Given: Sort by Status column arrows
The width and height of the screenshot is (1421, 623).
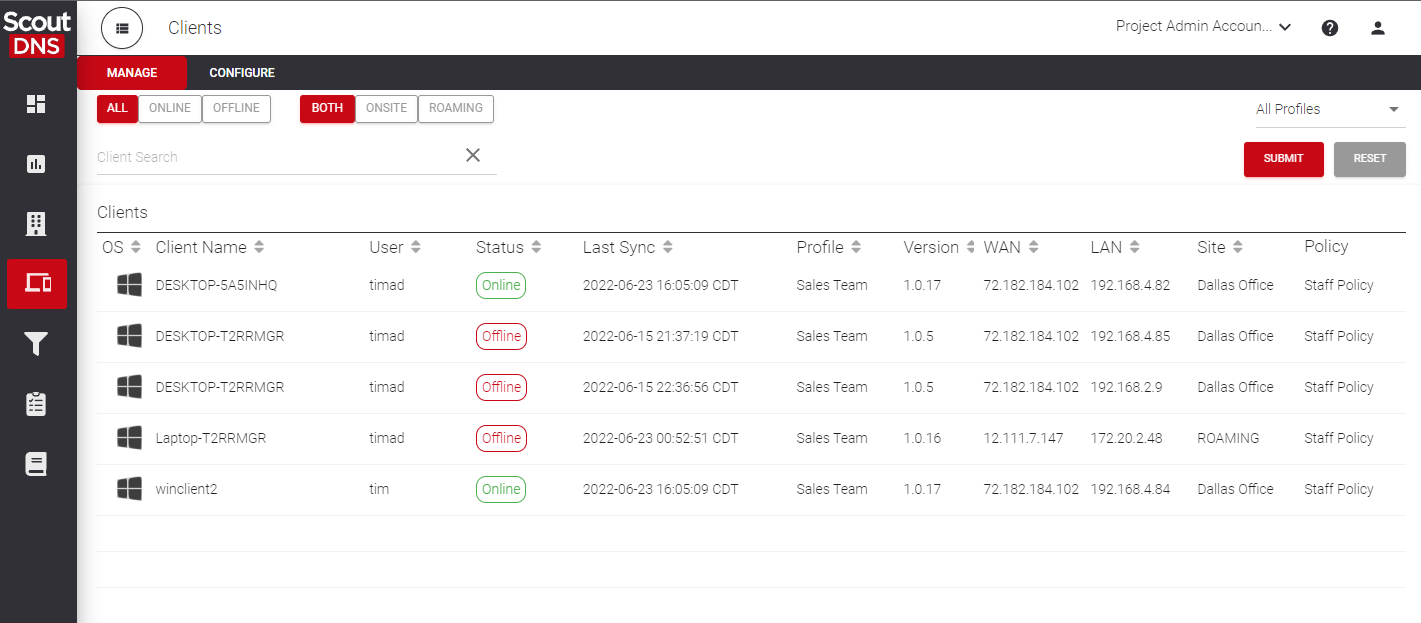Looking at the screenshot, I should click(x=536, y=247).
